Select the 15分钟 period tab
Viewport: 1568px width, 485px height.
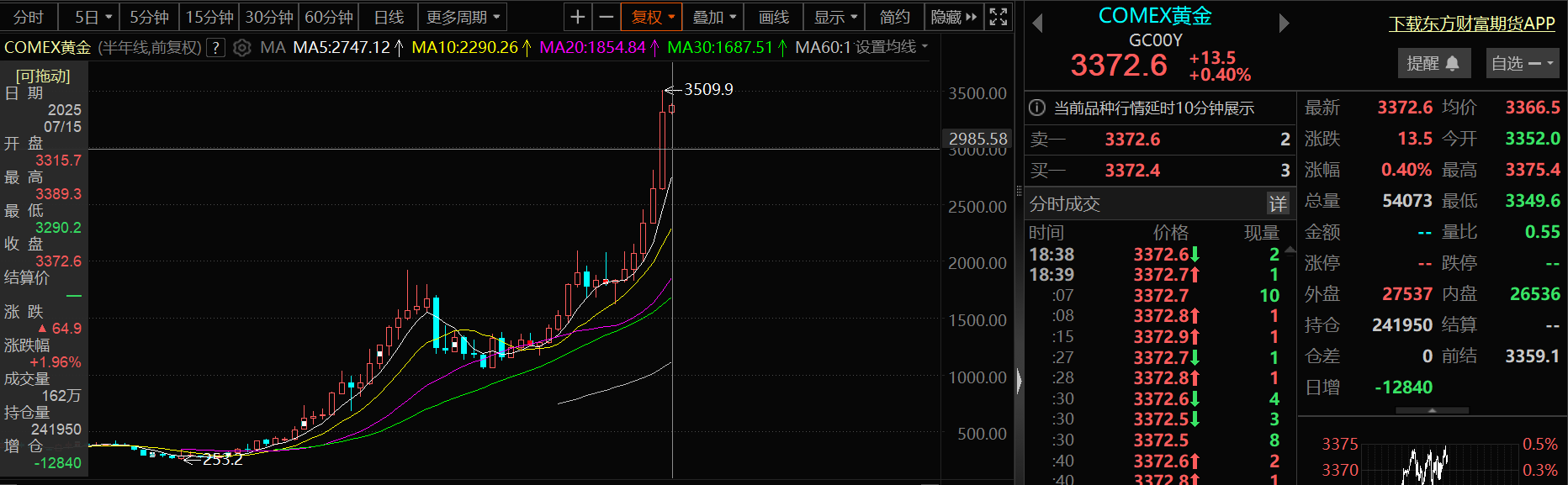point(209,17)
